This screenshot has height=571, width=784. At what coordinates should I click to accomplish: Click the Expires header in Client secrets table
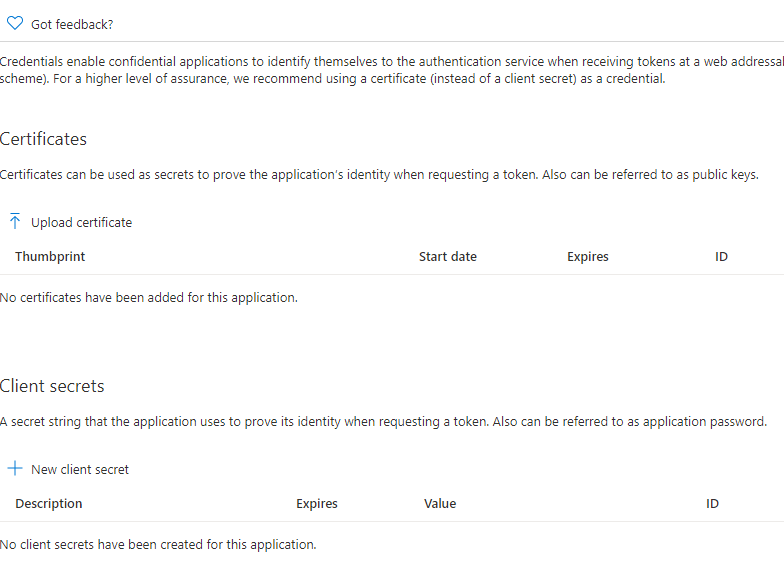(x=316, y=504)
